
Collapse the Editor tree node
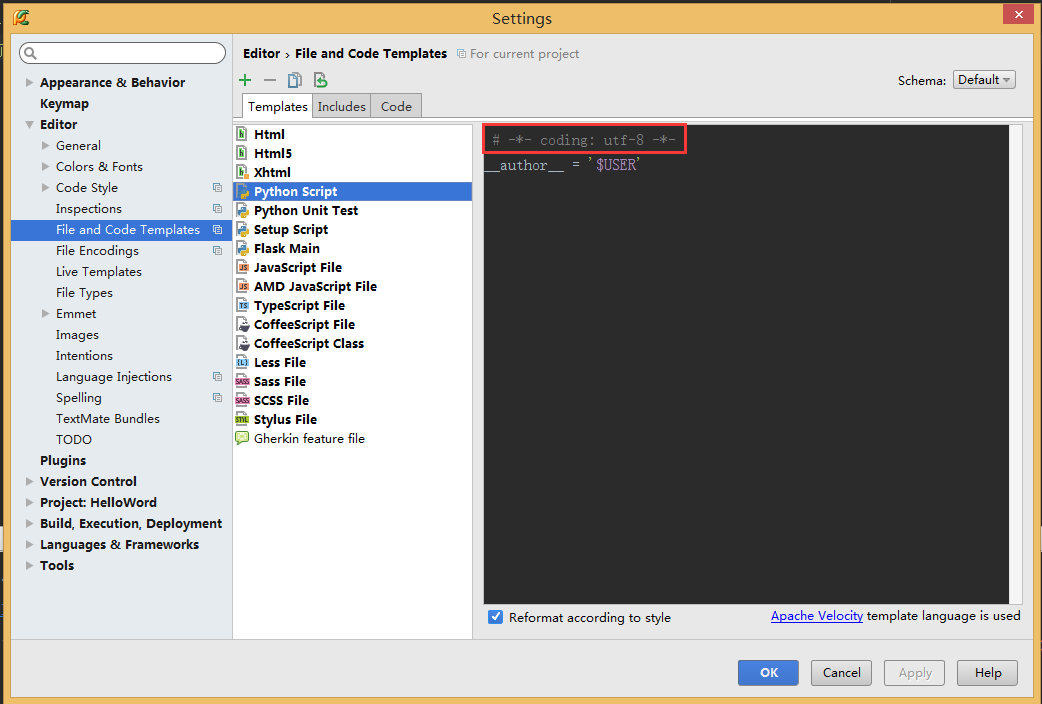pyautogui.click(x=29, y=124)
